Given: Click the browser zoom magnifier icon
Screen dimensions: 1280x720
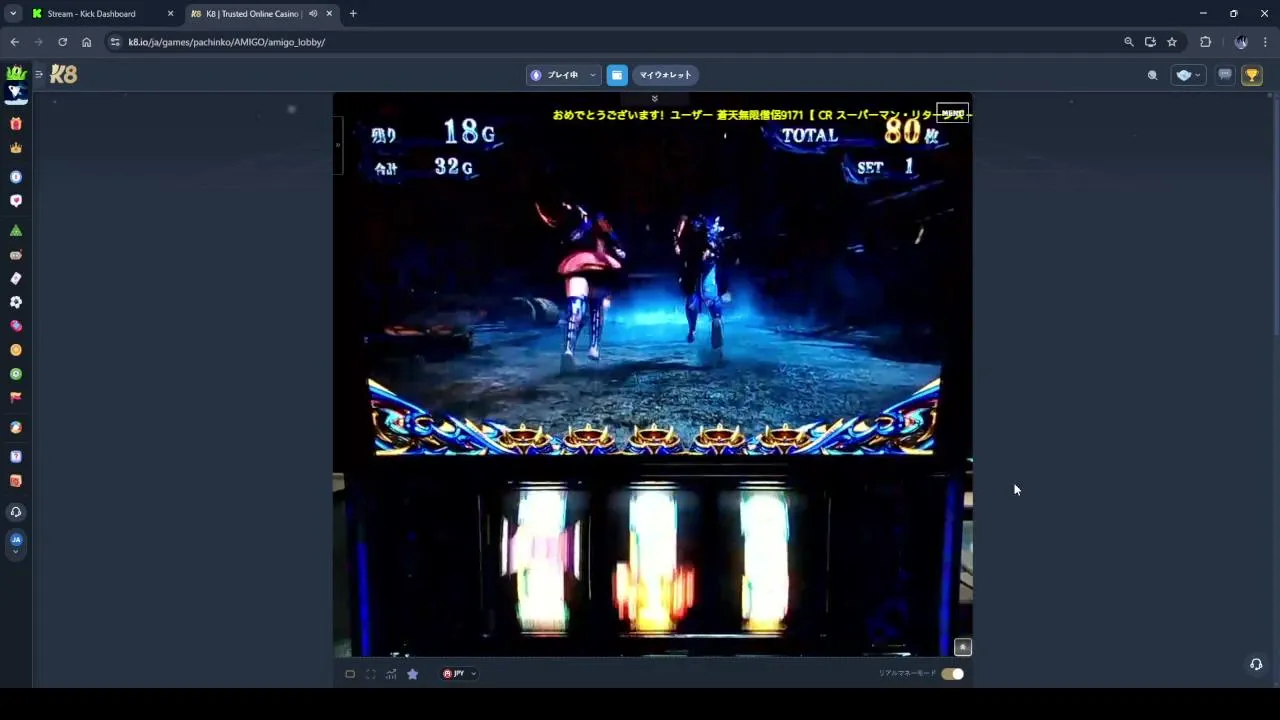Looking at the screenshot, I should point(1128,42).
